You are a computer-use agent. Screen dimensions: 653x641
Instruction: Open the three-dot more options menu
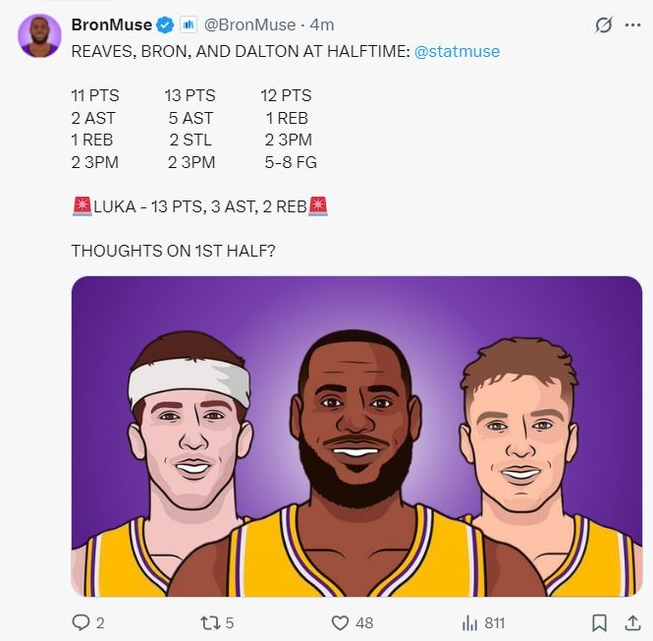click(632, 25)
